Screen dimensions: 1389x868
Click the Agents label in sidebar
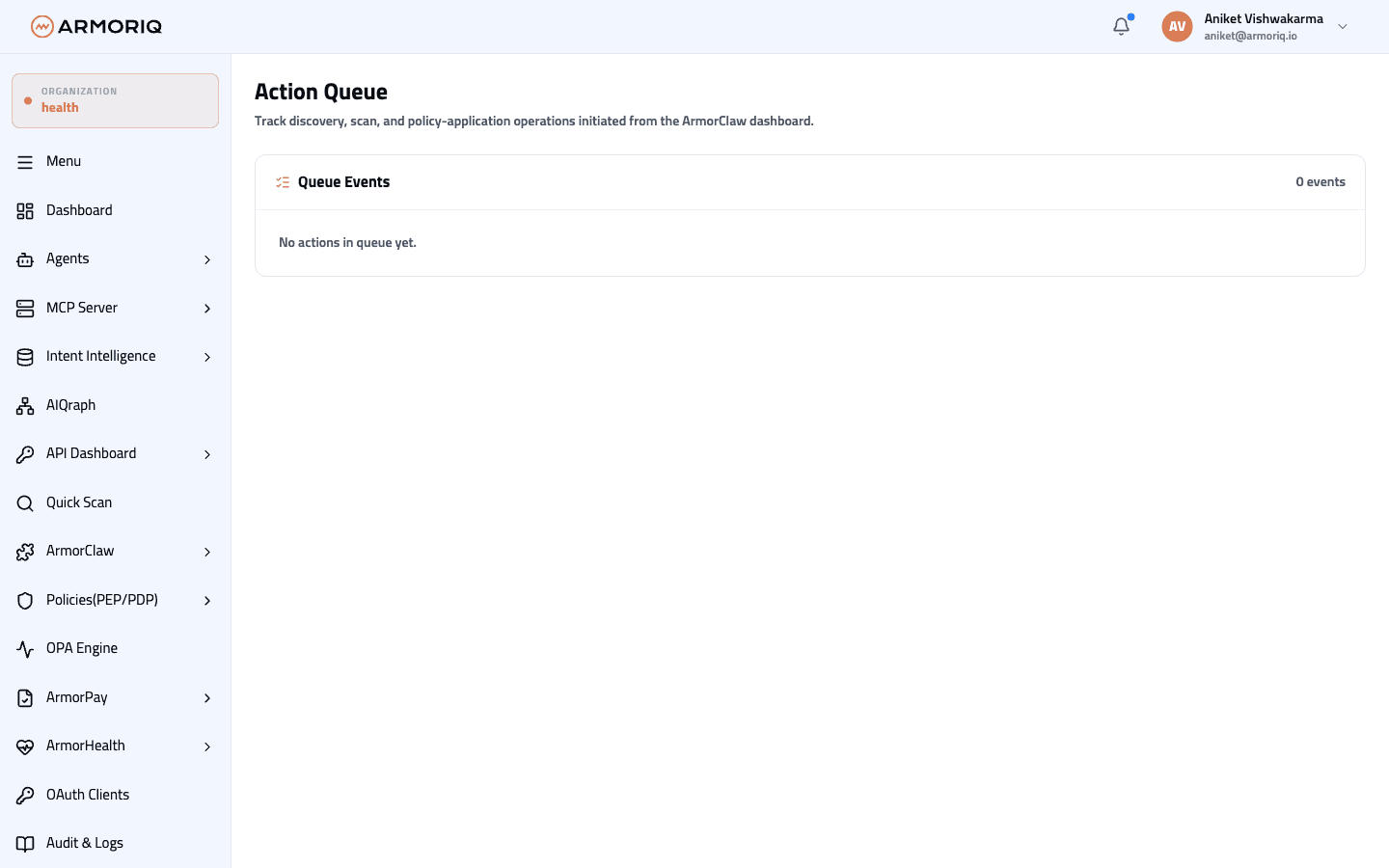coord(68,258)
